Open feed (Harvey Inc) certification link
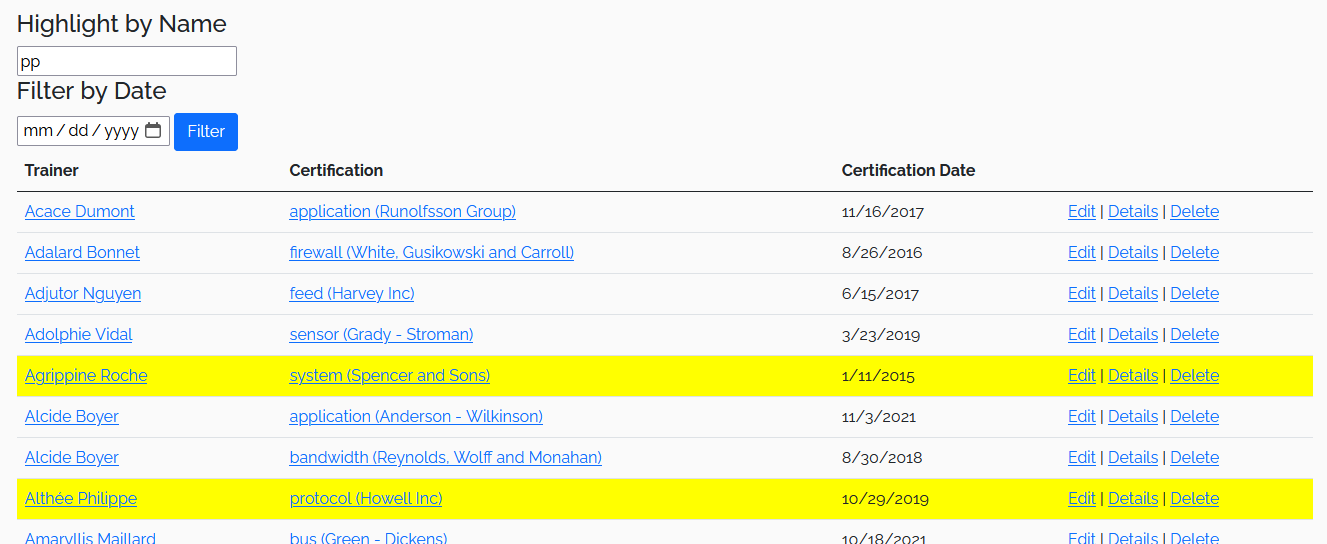The width and height of the screenshot is (1327, 544). 352,294
